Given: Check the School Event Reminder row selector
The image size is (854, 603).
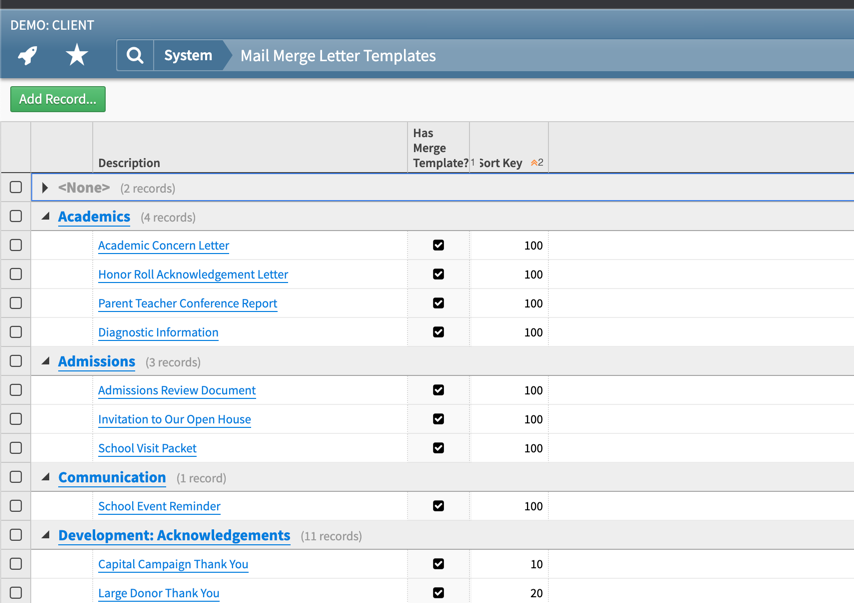Looking at the screenshot, I should point(16,506).
